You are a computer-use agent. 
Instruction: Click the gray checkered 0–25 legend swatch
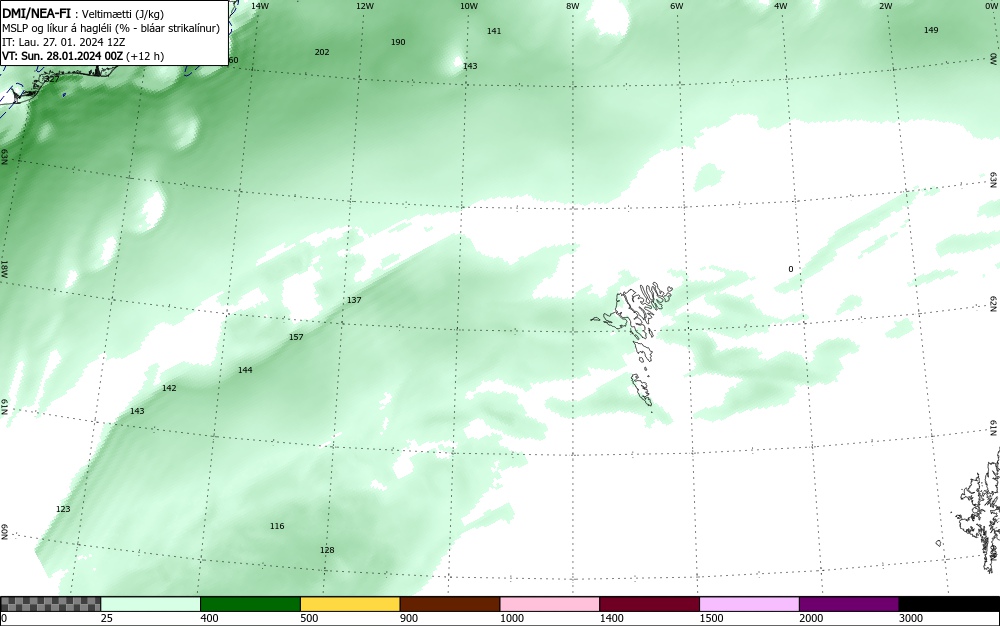50,604
